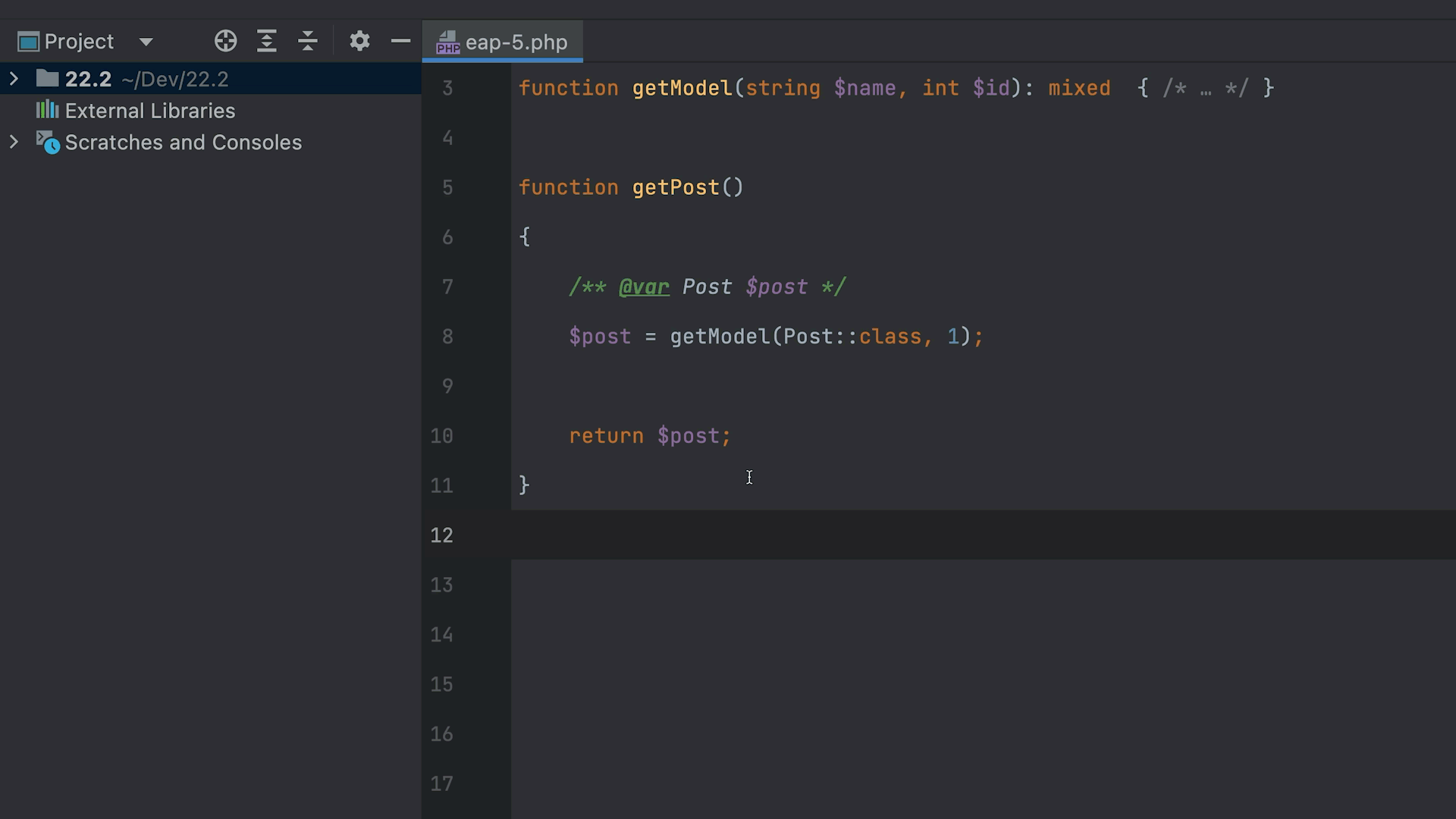Viewport: 1456px width, 819px height.
Task: Open Project panel settings gear
Action: click(x=359, y=41)
